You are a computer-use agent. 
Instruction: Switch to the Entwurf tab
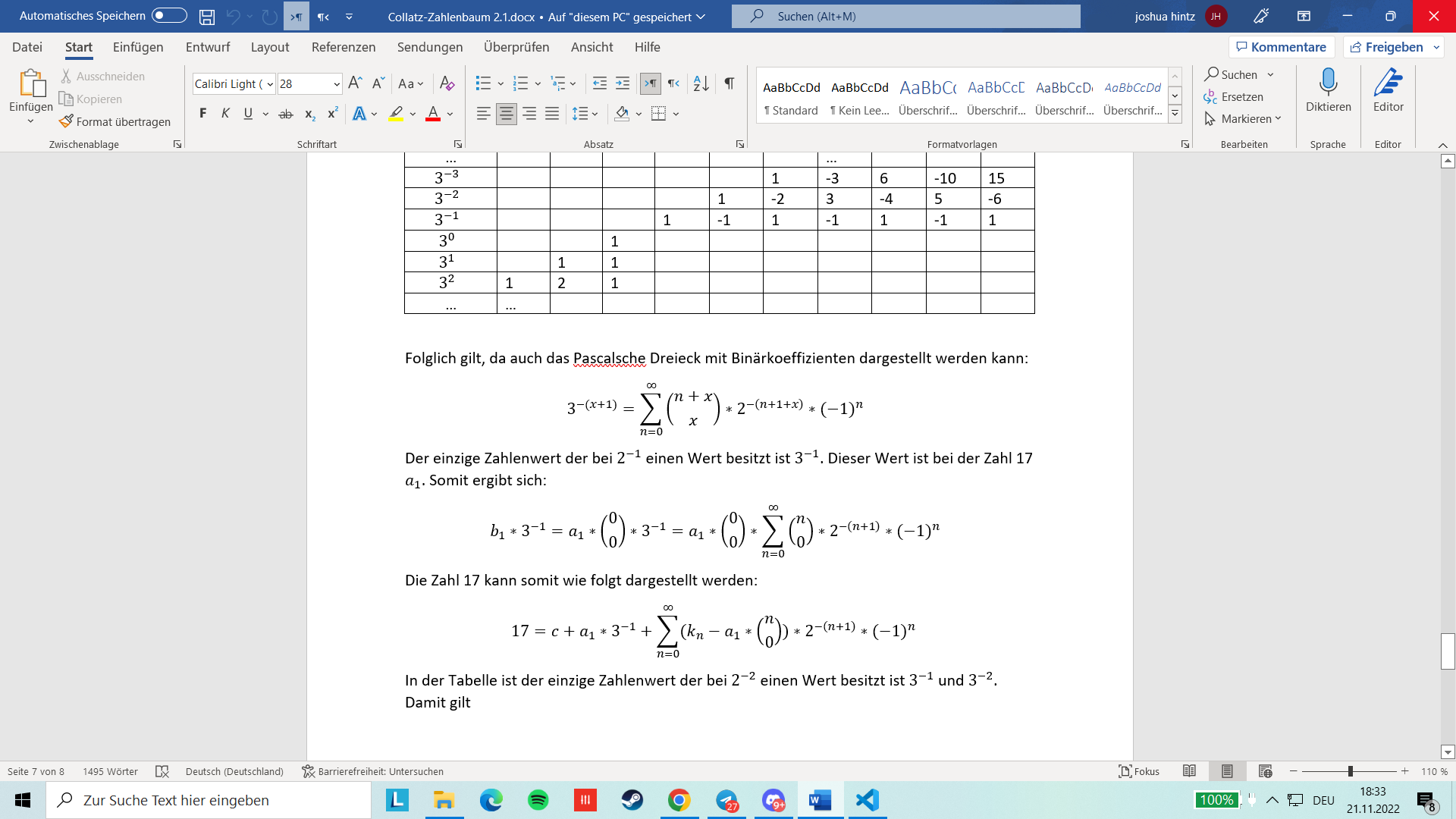click(208, 47)
